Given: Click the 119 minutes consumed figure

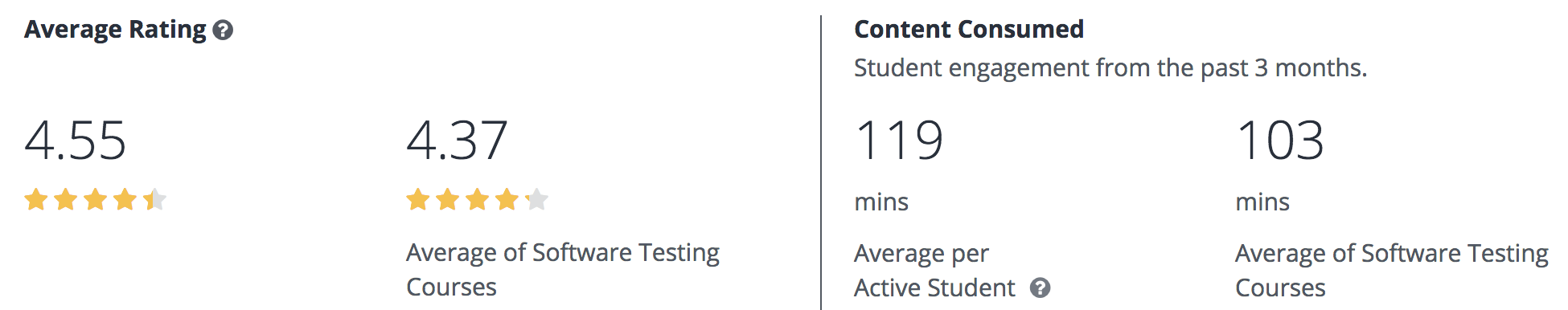Looking at the screenshot, I should click(x=899, y=141).
